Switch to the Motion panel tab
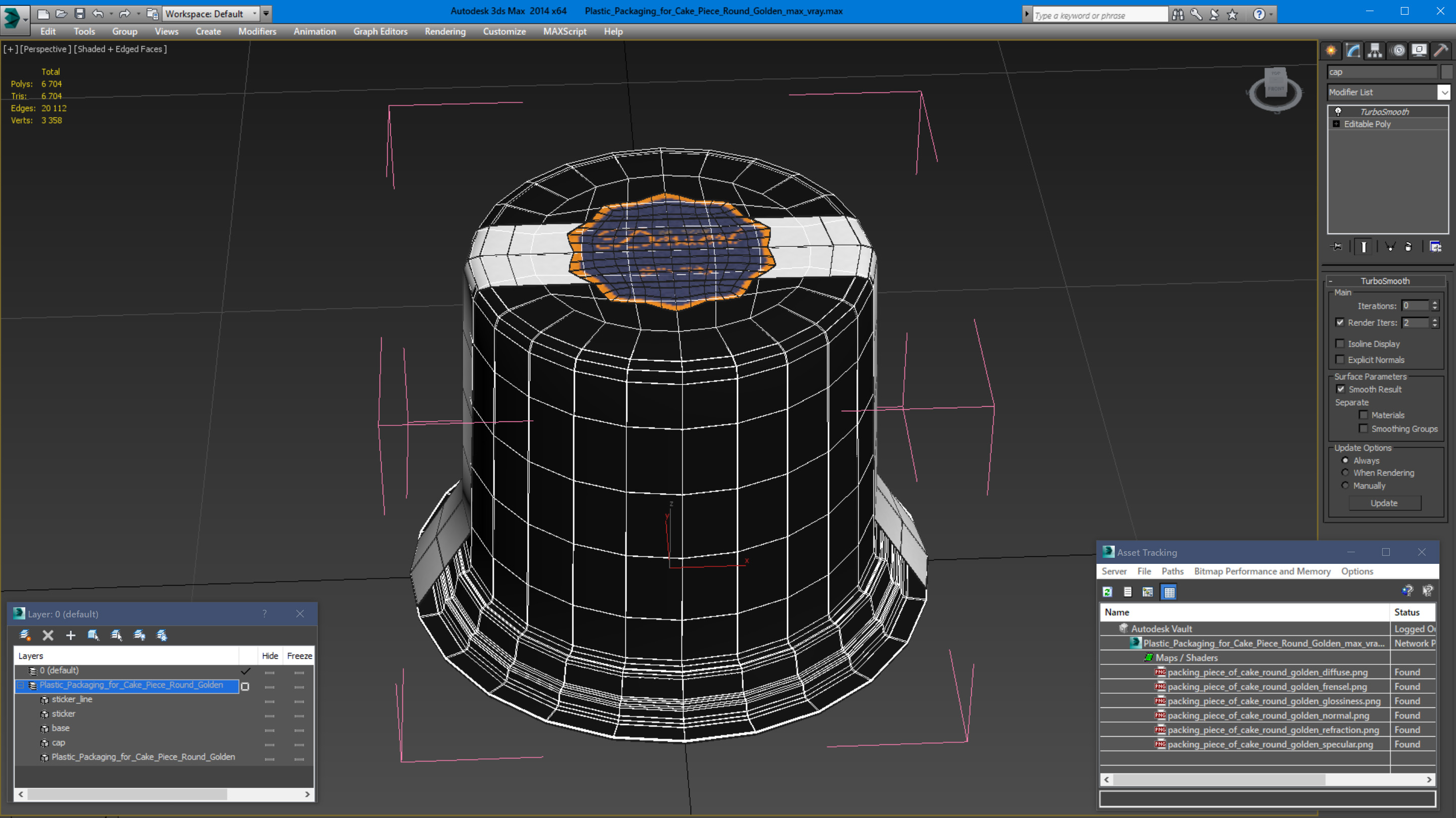The width and height of the screenshot is (1456, 818). (1397, 51)
